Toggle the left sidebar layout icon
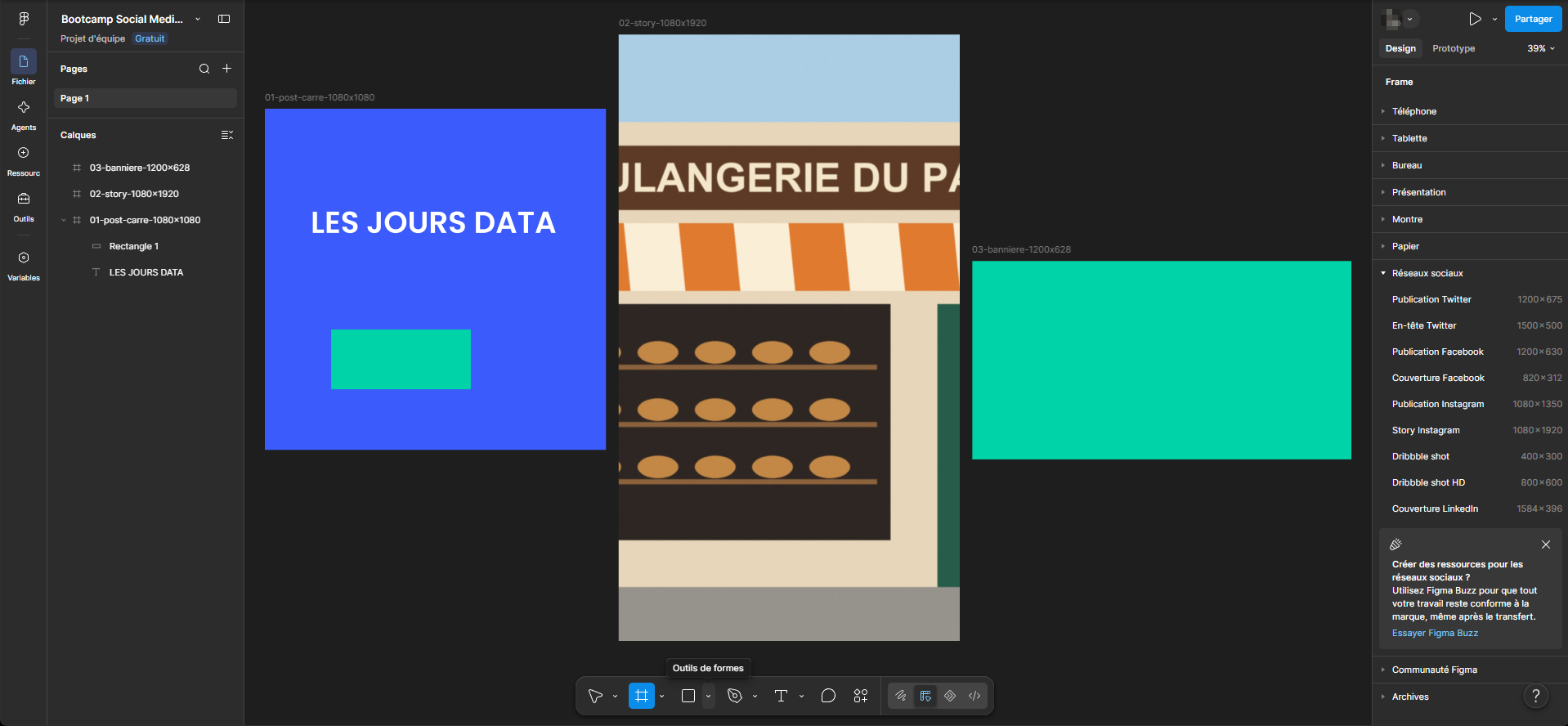This screenshot has width=1568, height=726. [x=224, y=19]
